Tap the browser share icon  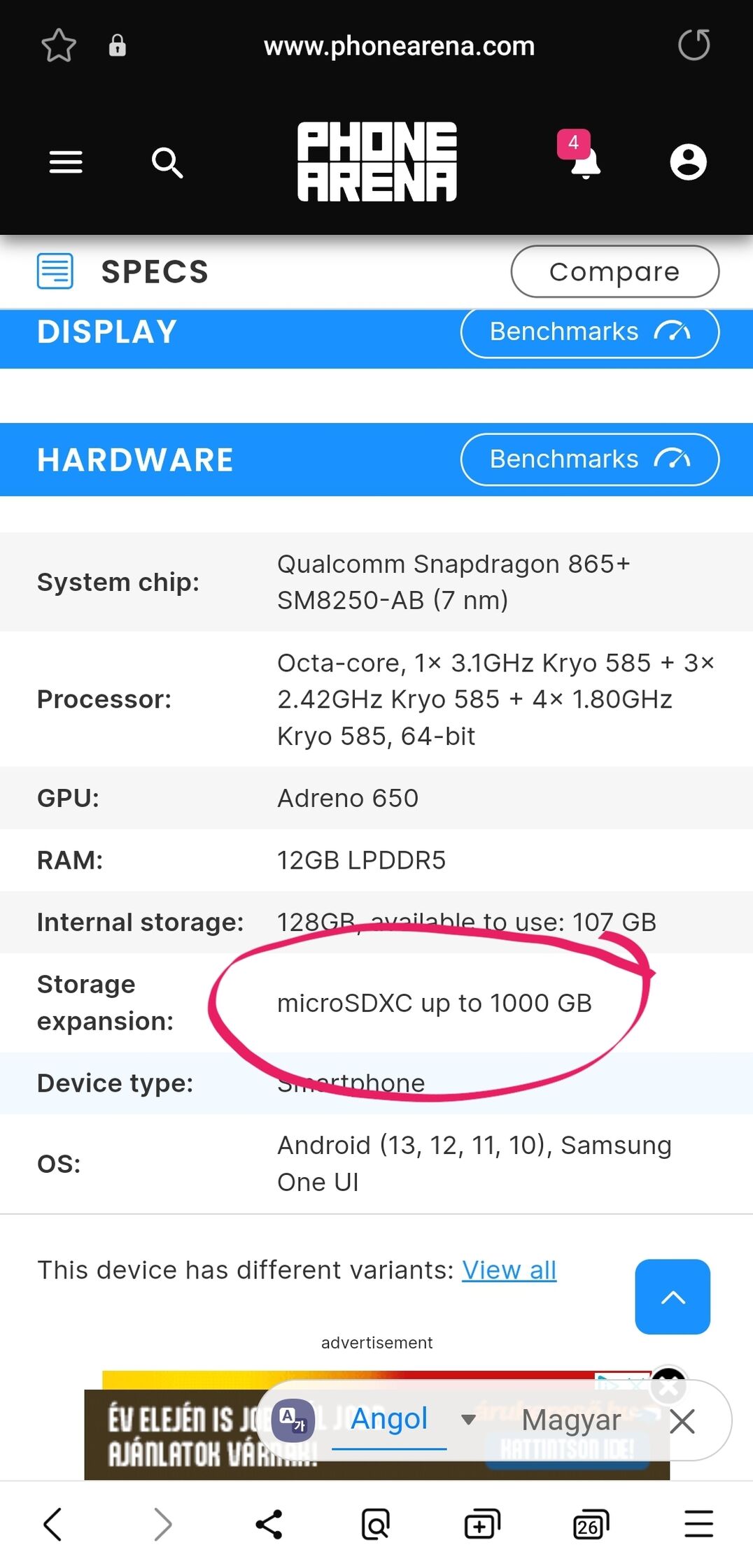click(x=269, y=1524)
